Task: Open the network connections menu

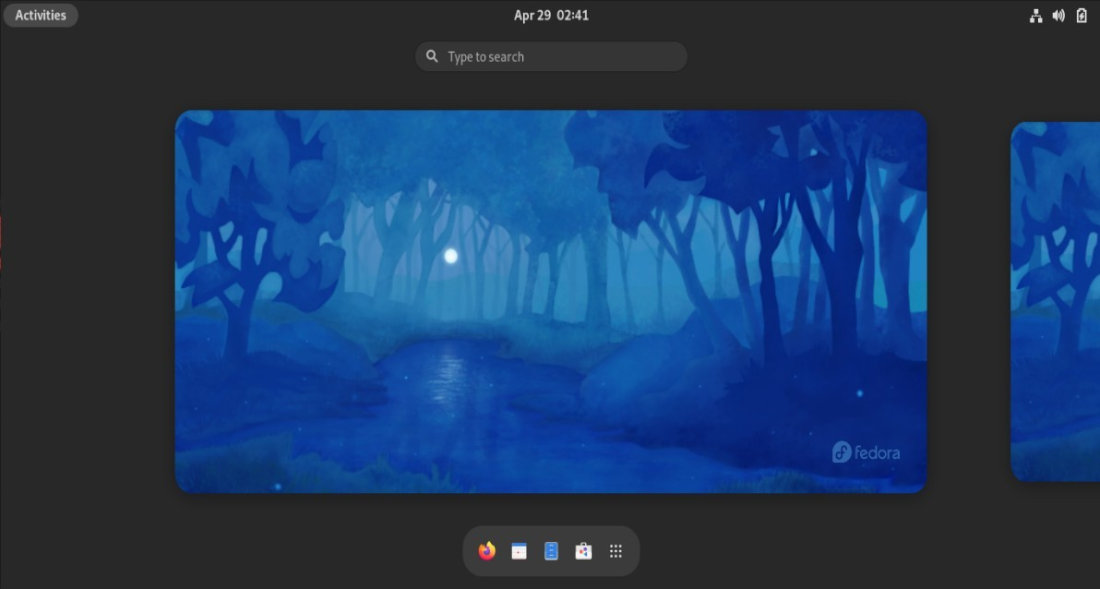Action: (1036, 14)
